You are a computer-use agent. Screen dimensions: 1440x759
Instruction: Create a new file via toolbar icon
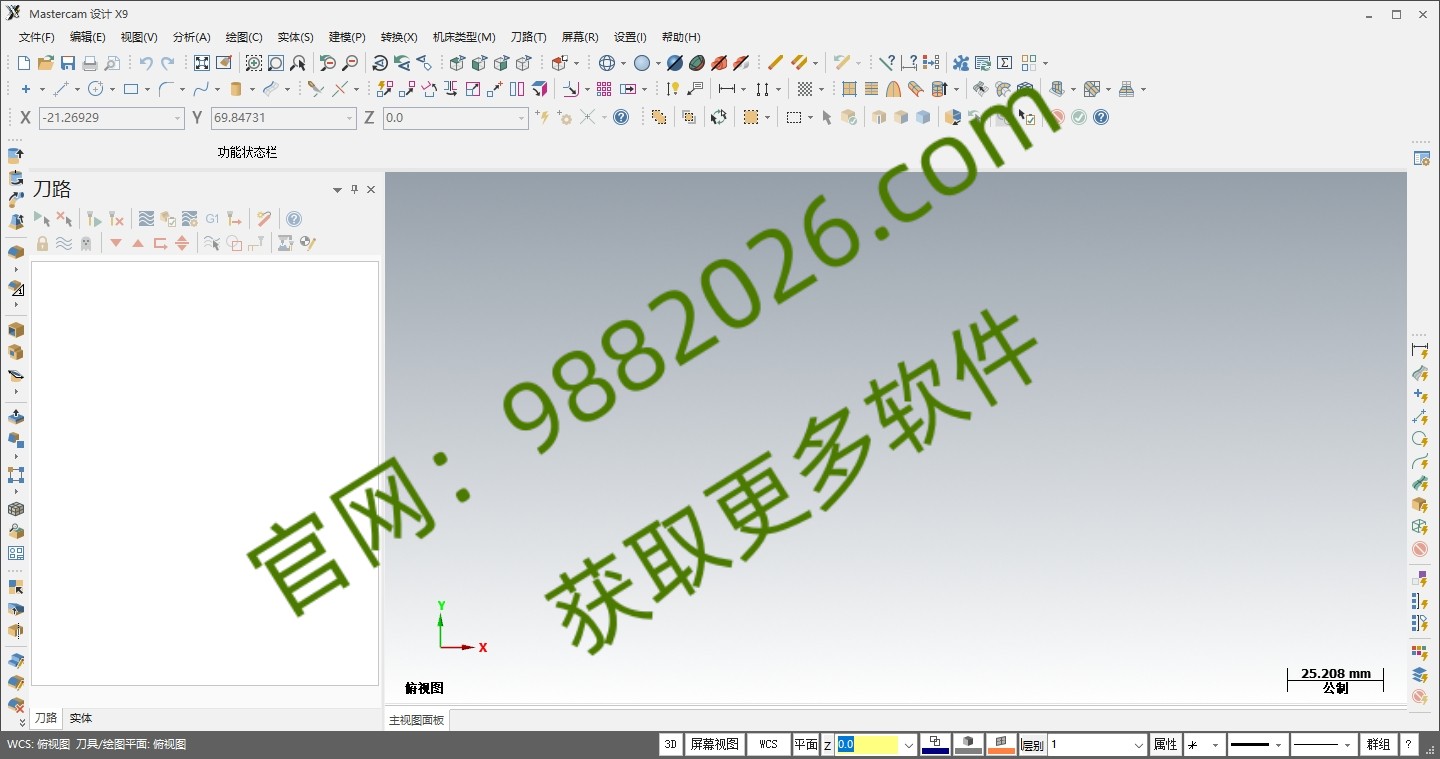point(23,63)
